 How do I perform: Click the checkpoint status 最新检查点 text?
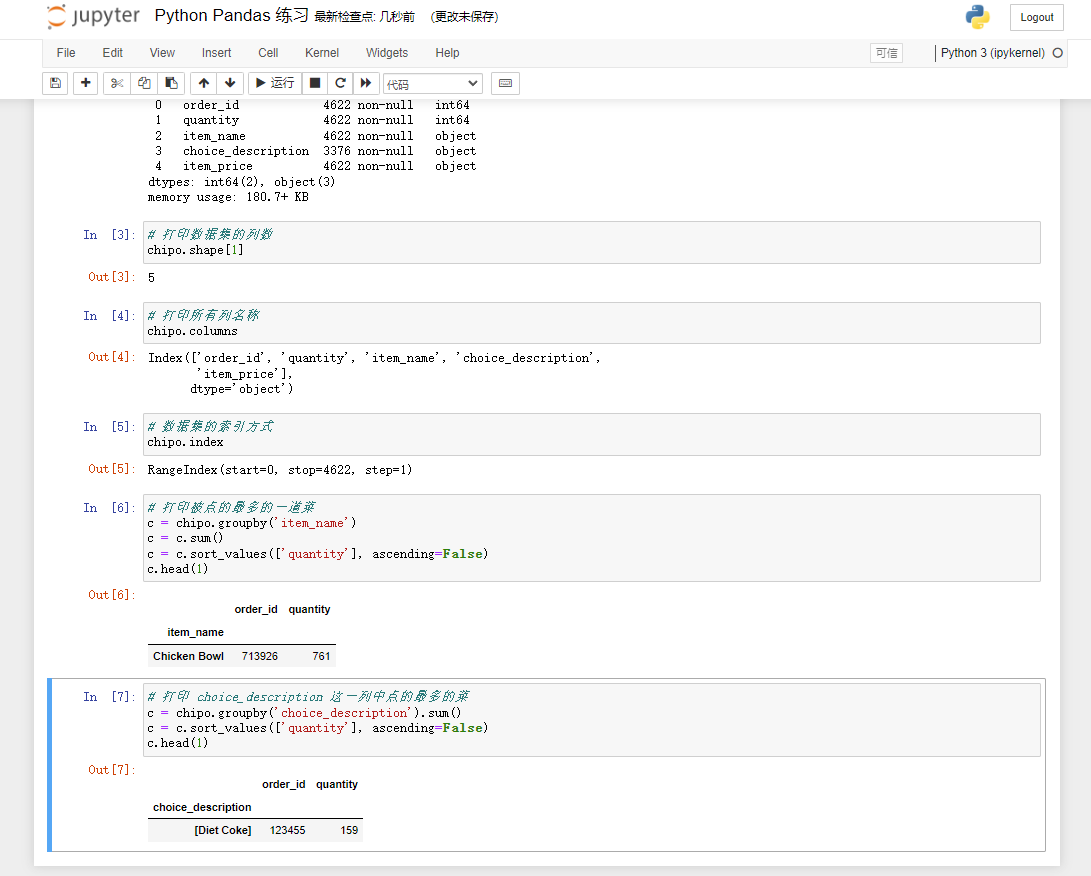coord(364,17)
